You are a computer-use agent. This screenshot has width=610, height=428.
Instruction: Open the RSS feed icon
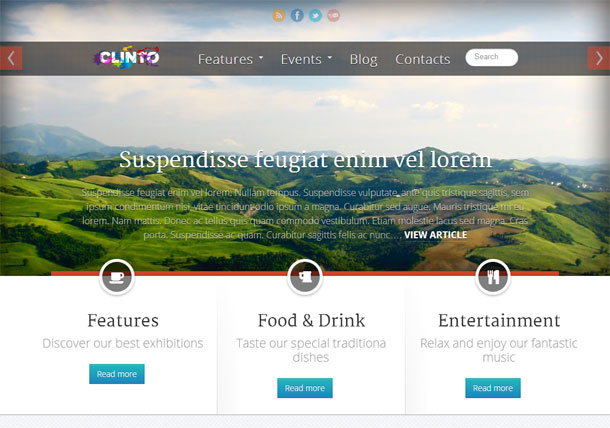279,16
